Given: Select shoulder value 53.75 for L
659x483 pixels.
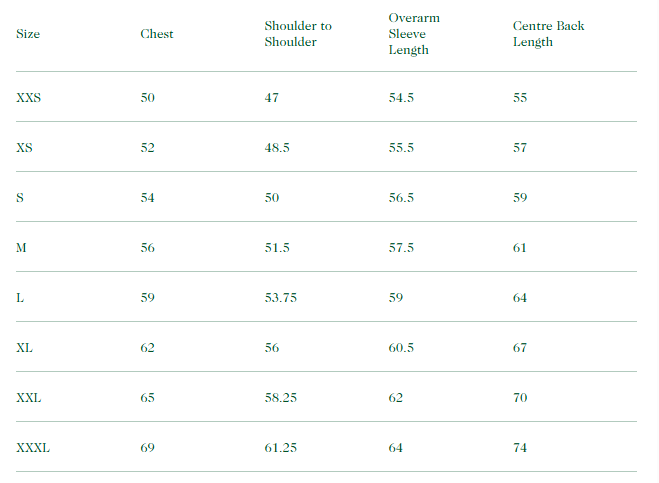Looking at the screenshot, I should [x=281, y=298].
